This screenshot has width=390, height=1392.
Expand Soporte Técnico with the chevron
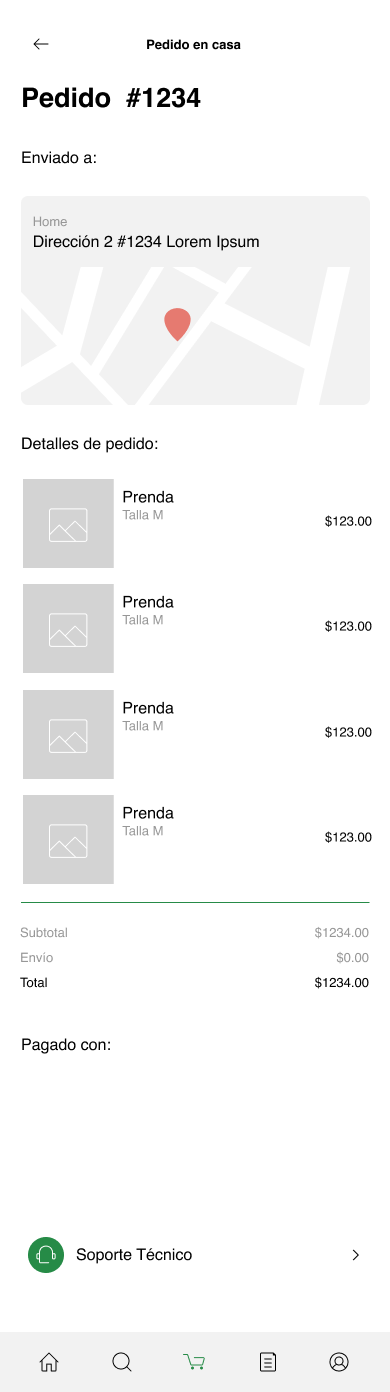(x=355, y=1255)
